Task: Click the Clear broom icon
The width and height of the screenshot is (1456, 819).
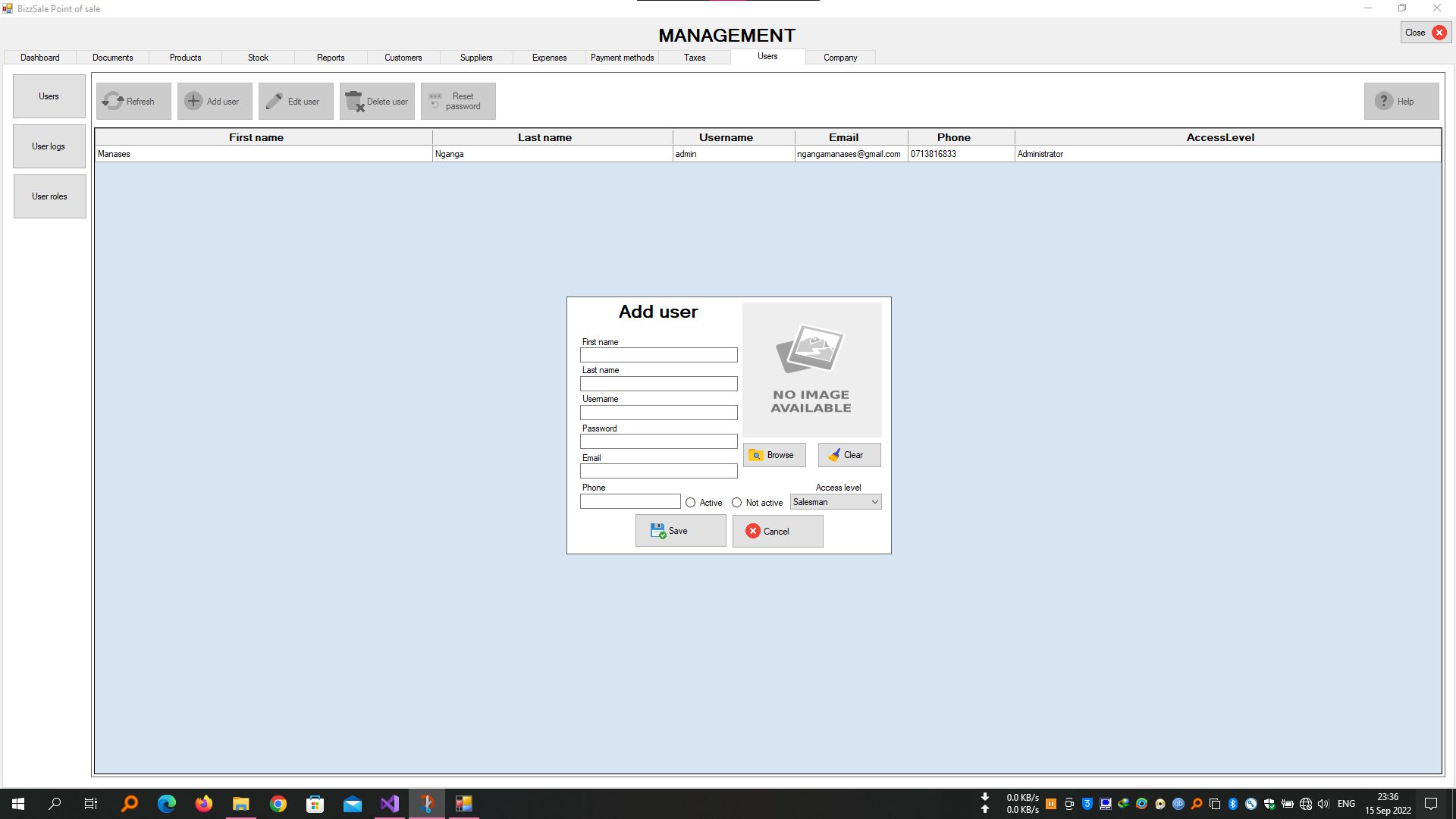Action: tap(834, 455)
